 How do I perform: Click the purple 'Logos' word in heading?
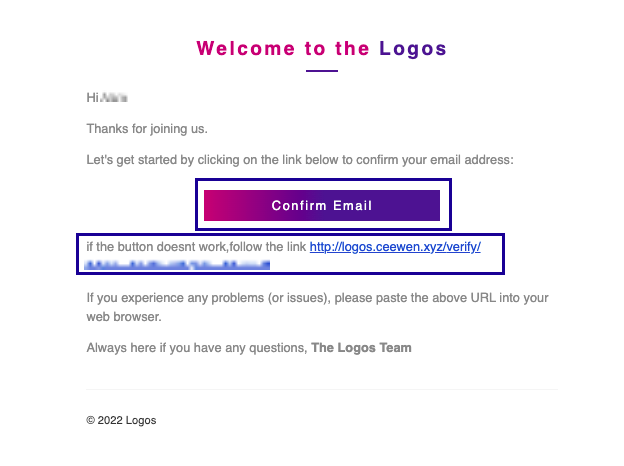click(413, 49)
